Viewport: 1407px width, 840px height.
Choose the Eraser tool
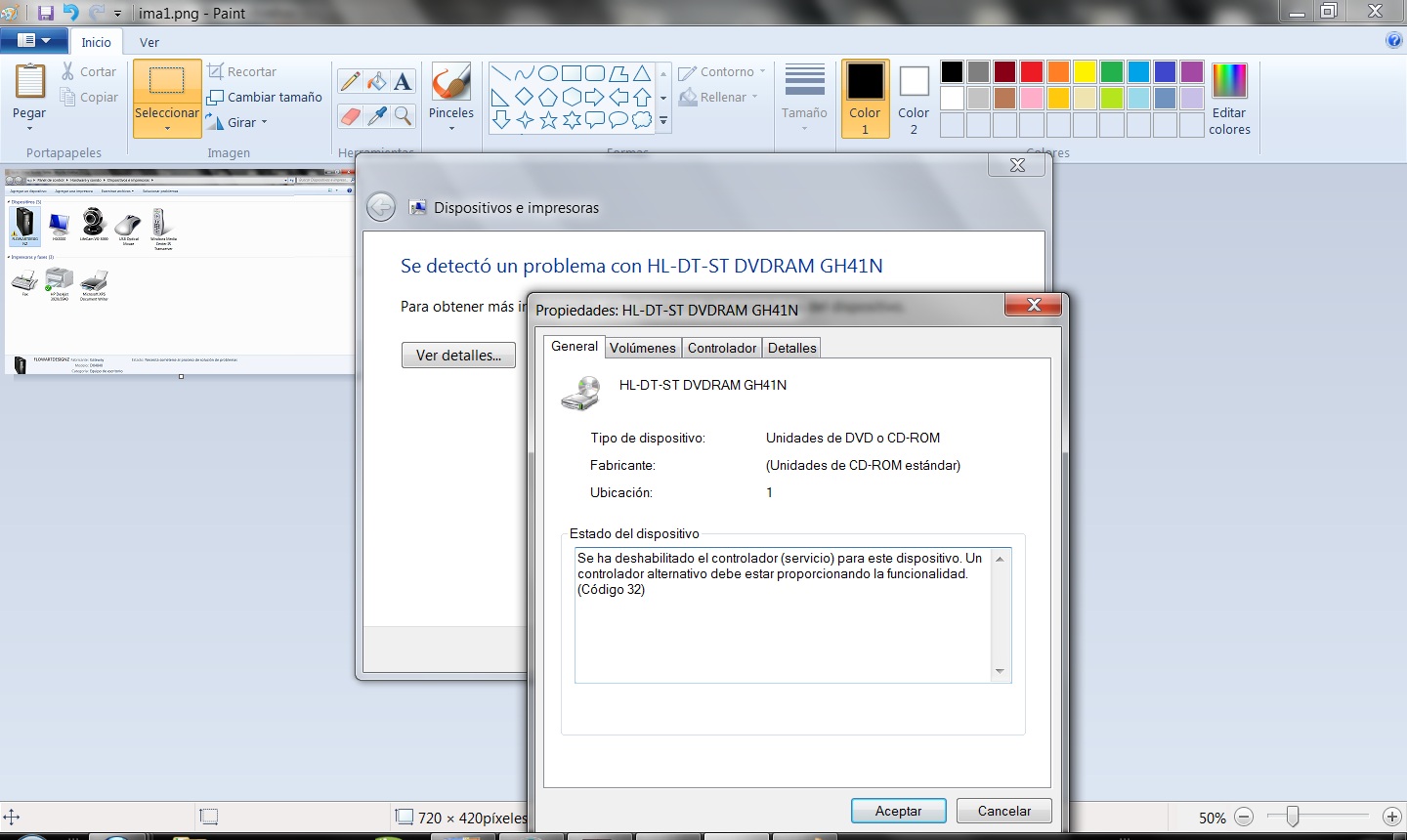[350, 116]
